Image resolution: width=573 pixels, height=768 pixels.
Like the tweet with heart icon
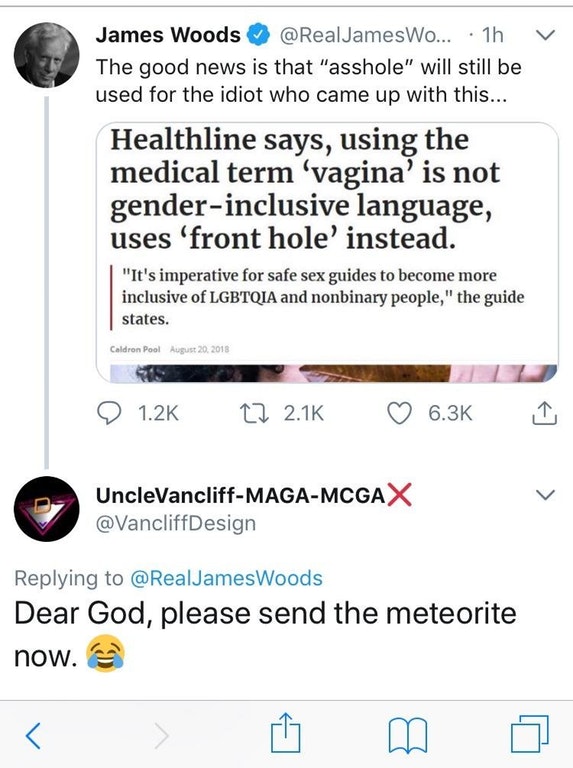[x=400, y=413]
